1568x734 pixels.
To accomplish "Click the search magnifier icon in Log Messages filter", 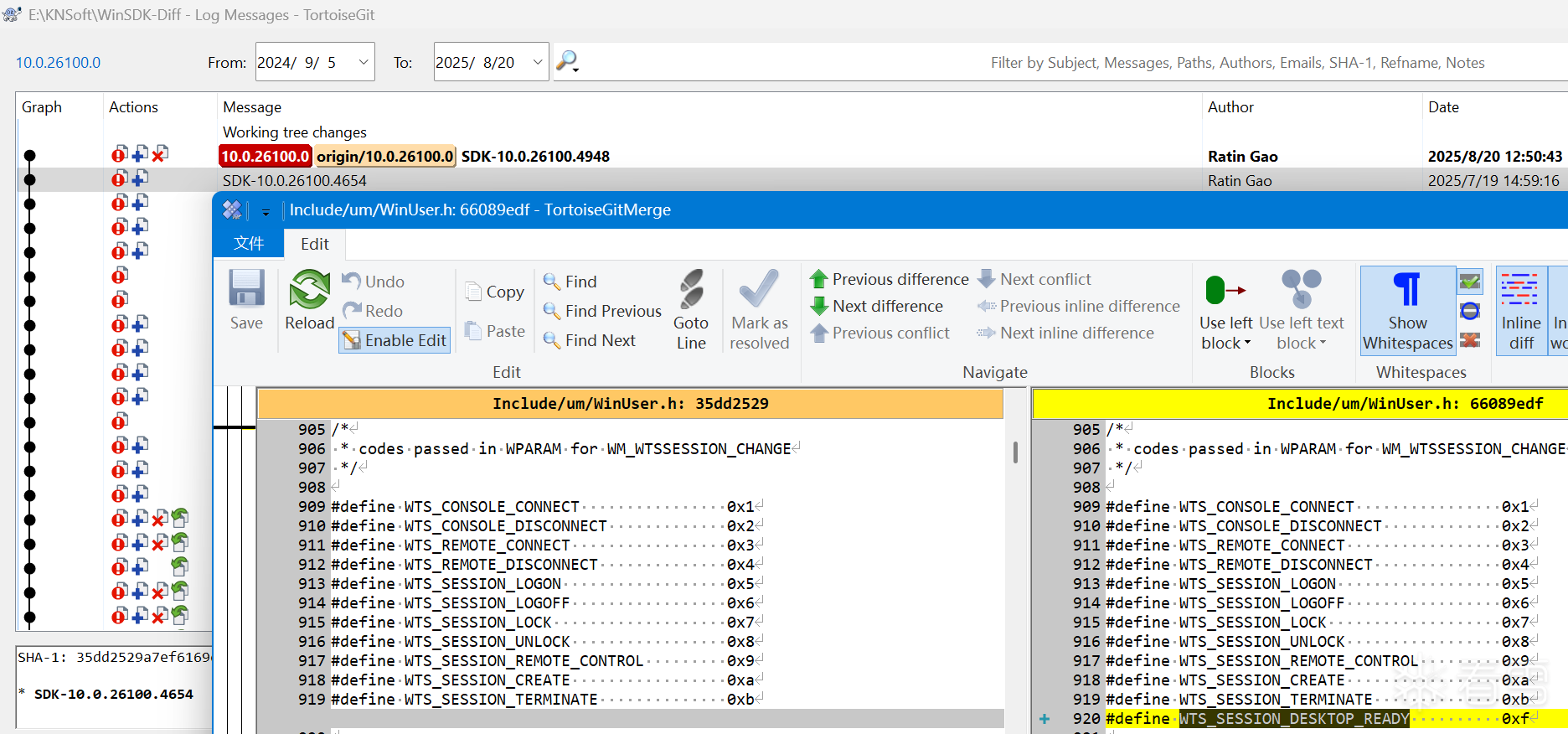I will pyautogui.click(x=567, y=61).
